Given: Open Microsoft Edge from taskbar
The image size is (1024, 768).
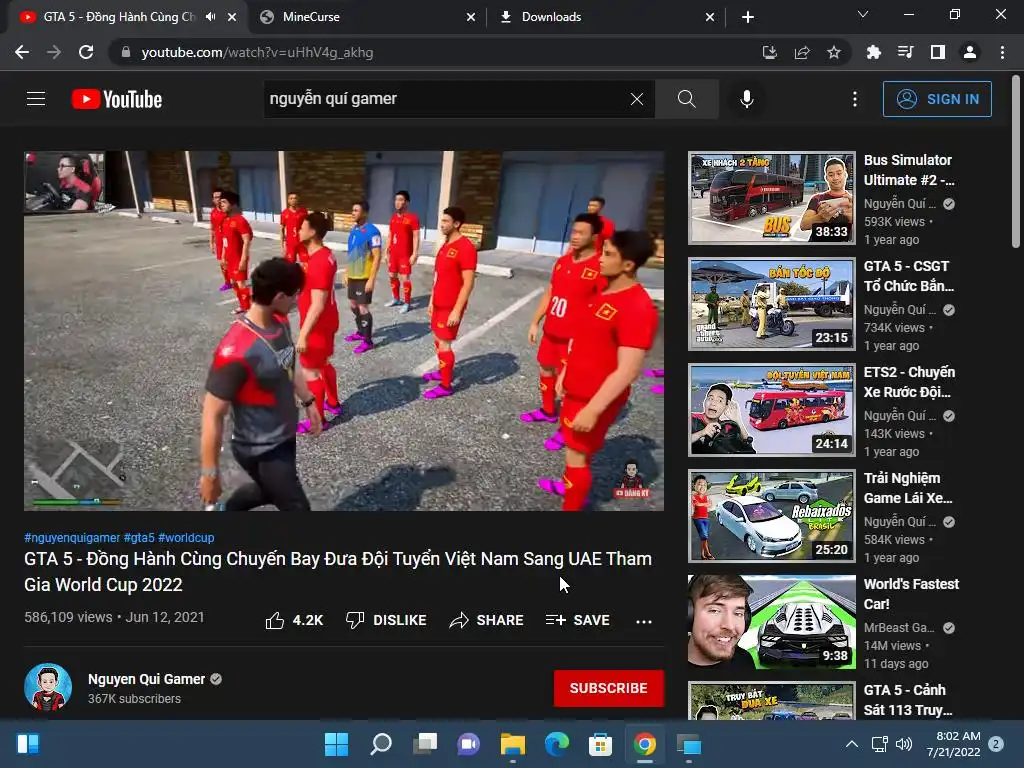Looking at the screenshot, I should (x=557, y=744).
